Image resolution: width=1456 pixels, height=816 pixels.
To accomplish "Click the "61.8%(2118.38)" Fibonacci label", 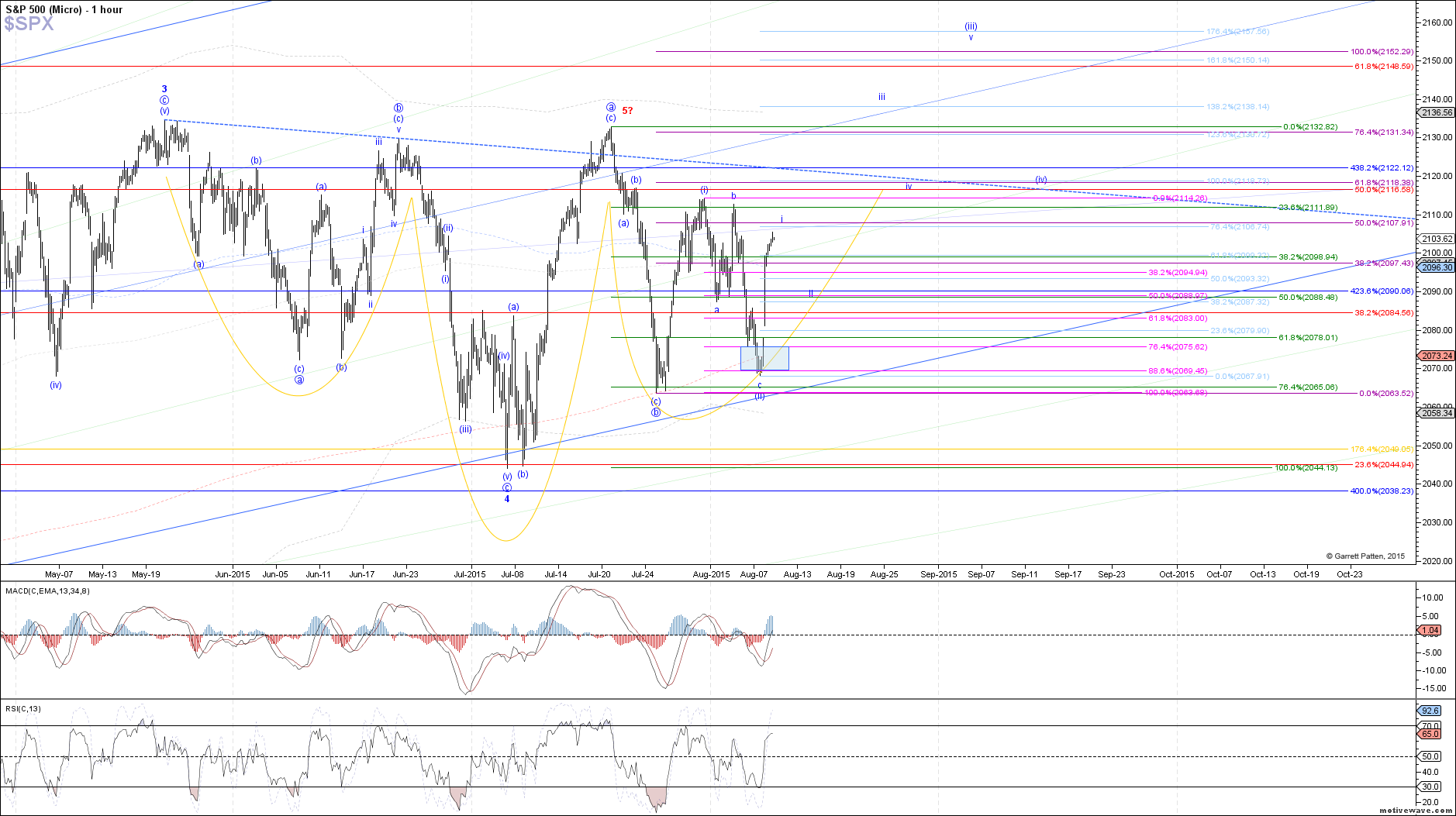I will (x=1384, y=183).
